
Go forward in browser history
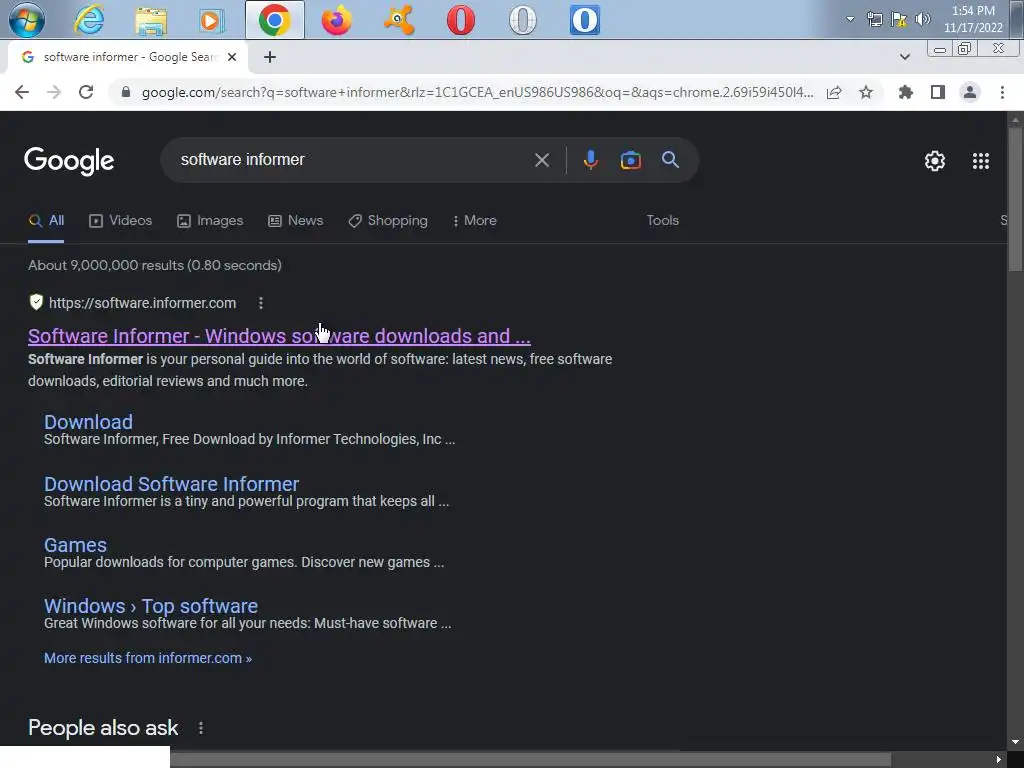pos(54,92)
